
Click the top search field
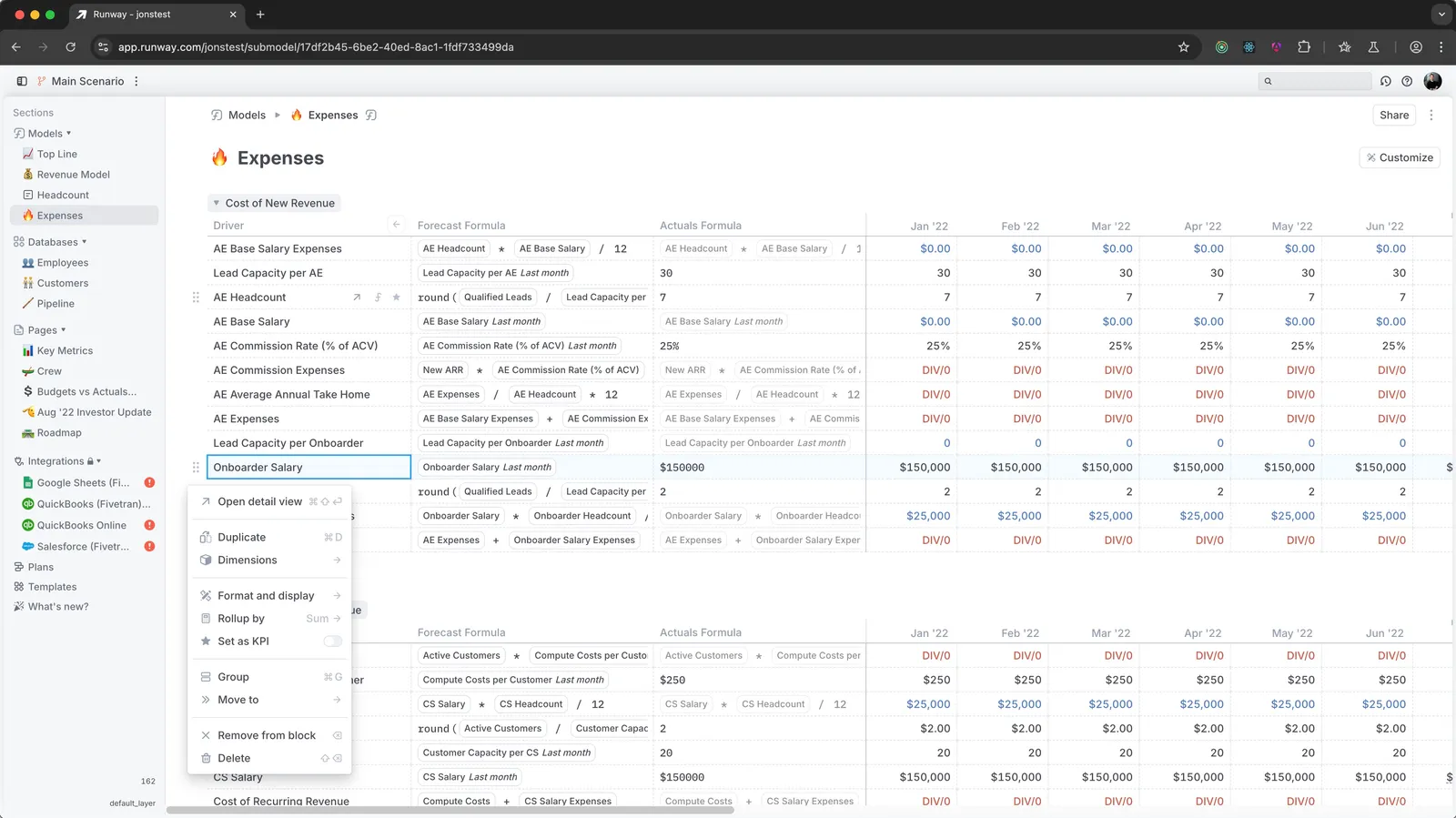(x=1315, y=81)
